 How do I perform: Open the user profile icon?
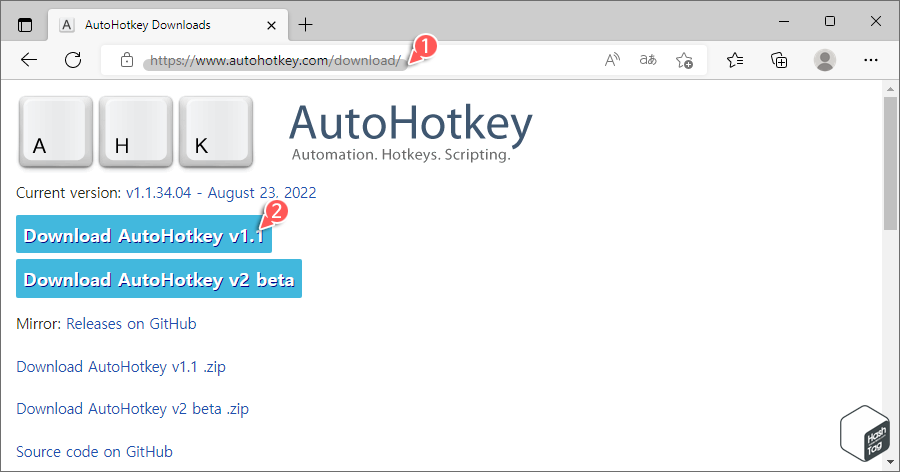825,60
